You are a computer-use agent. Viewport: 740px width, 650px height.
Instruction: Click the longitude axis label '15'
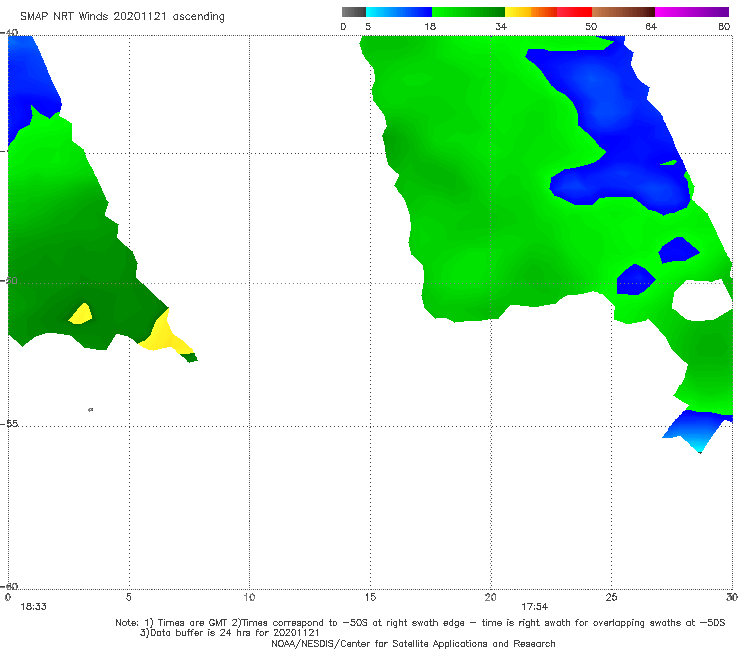click(x=370, y=597)
